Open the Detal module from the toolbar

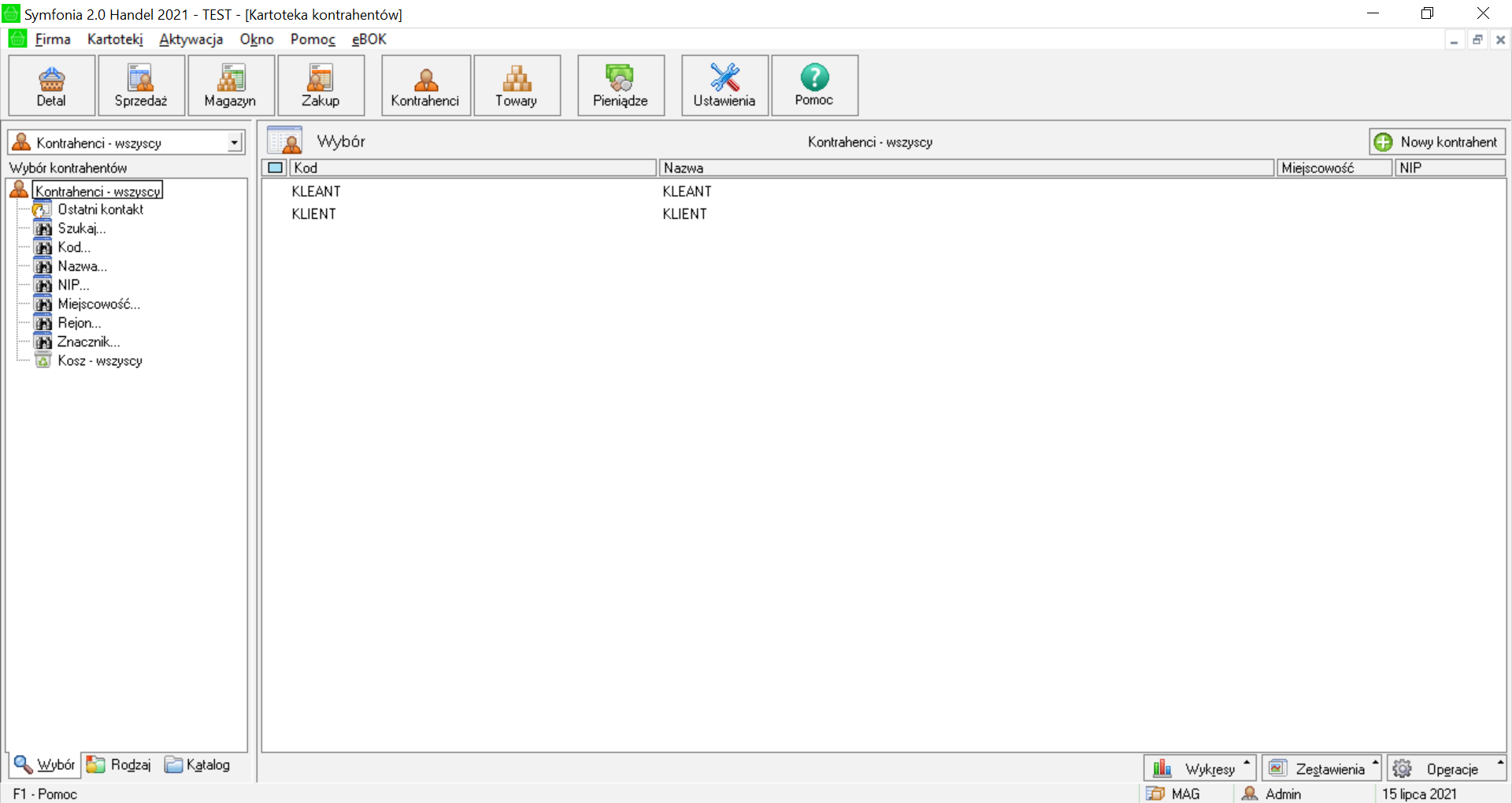(52, 85)
